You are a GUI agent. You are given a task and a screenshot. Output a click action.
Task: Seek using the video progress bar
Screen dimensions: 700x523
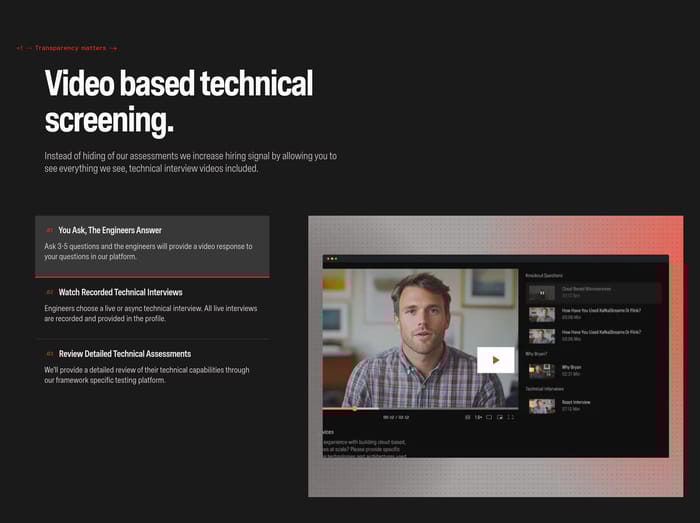(x=419, y=408)
